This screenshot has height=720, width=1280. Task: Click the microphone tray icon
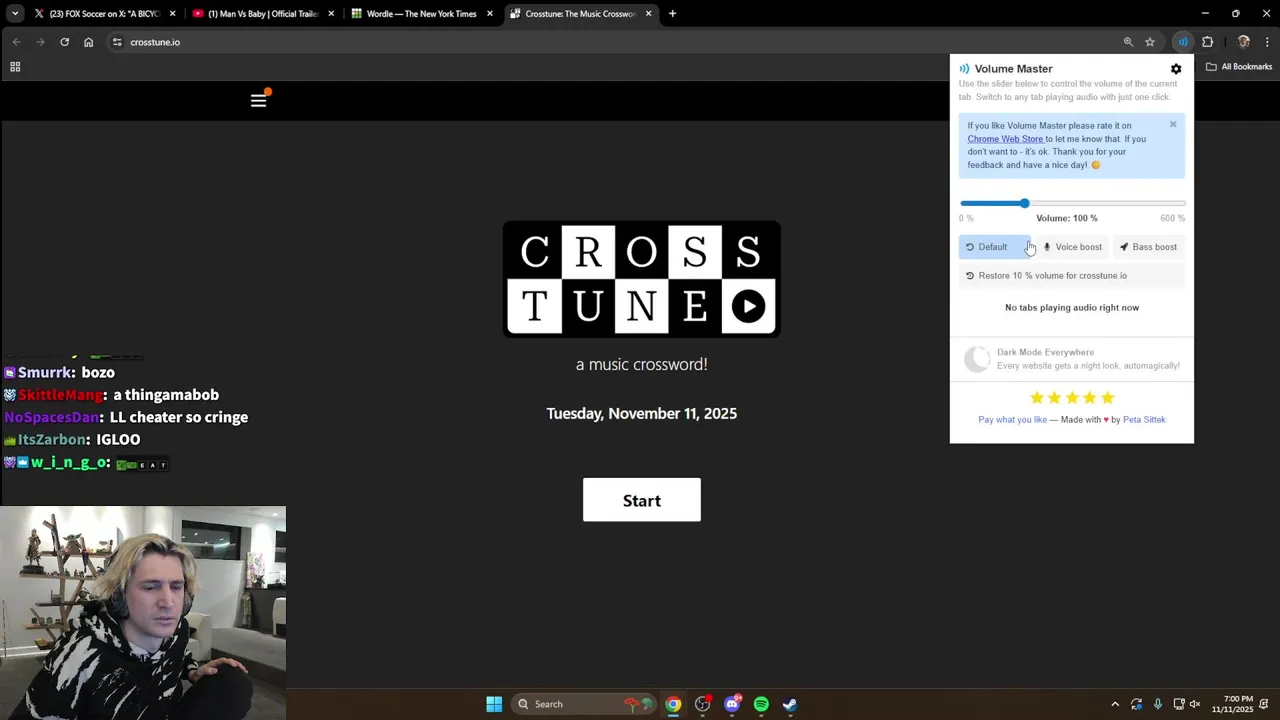point(1158,704)
